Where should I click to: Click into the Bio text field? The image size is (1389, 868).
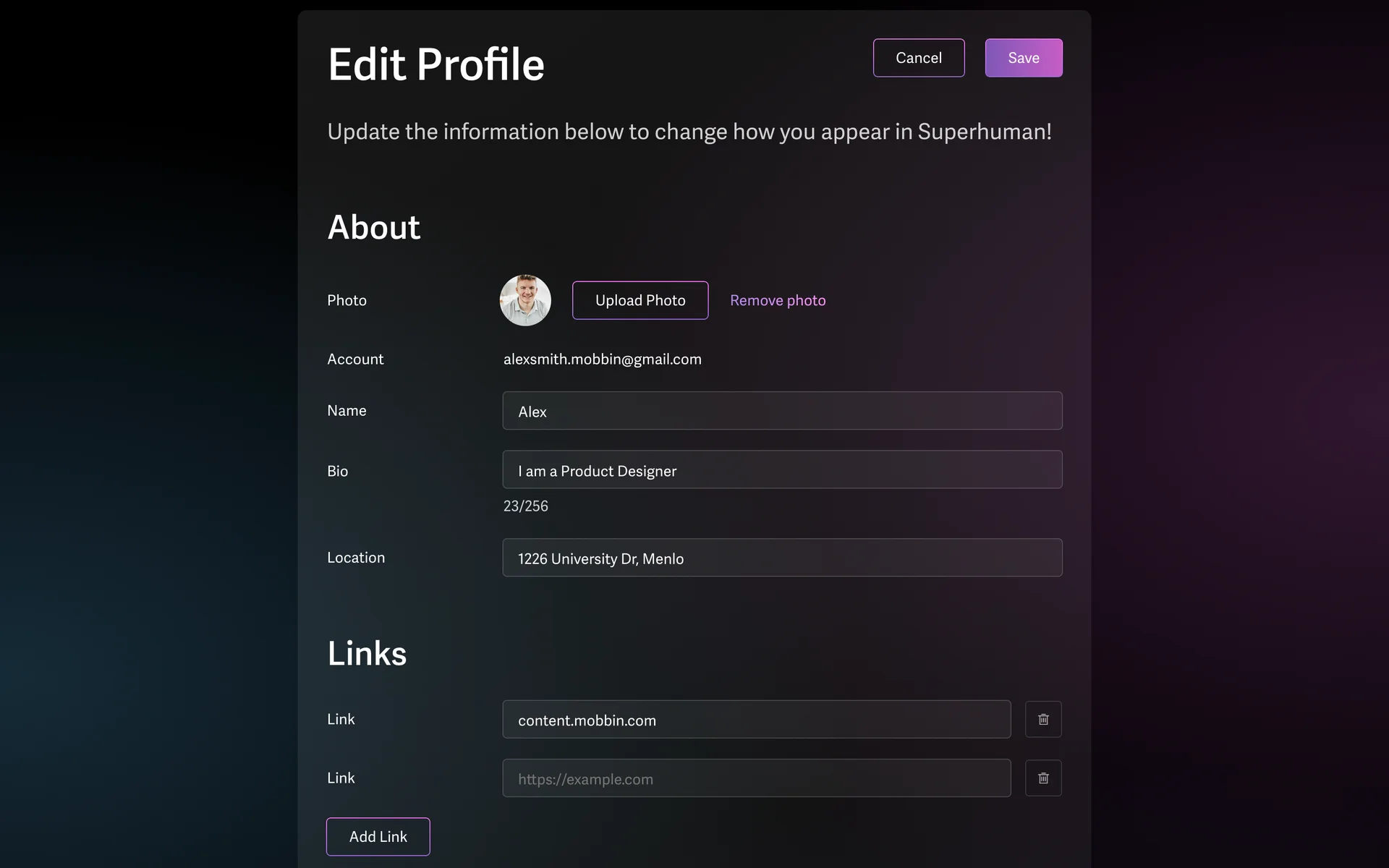pyautogui.click(x=781, y=470)
